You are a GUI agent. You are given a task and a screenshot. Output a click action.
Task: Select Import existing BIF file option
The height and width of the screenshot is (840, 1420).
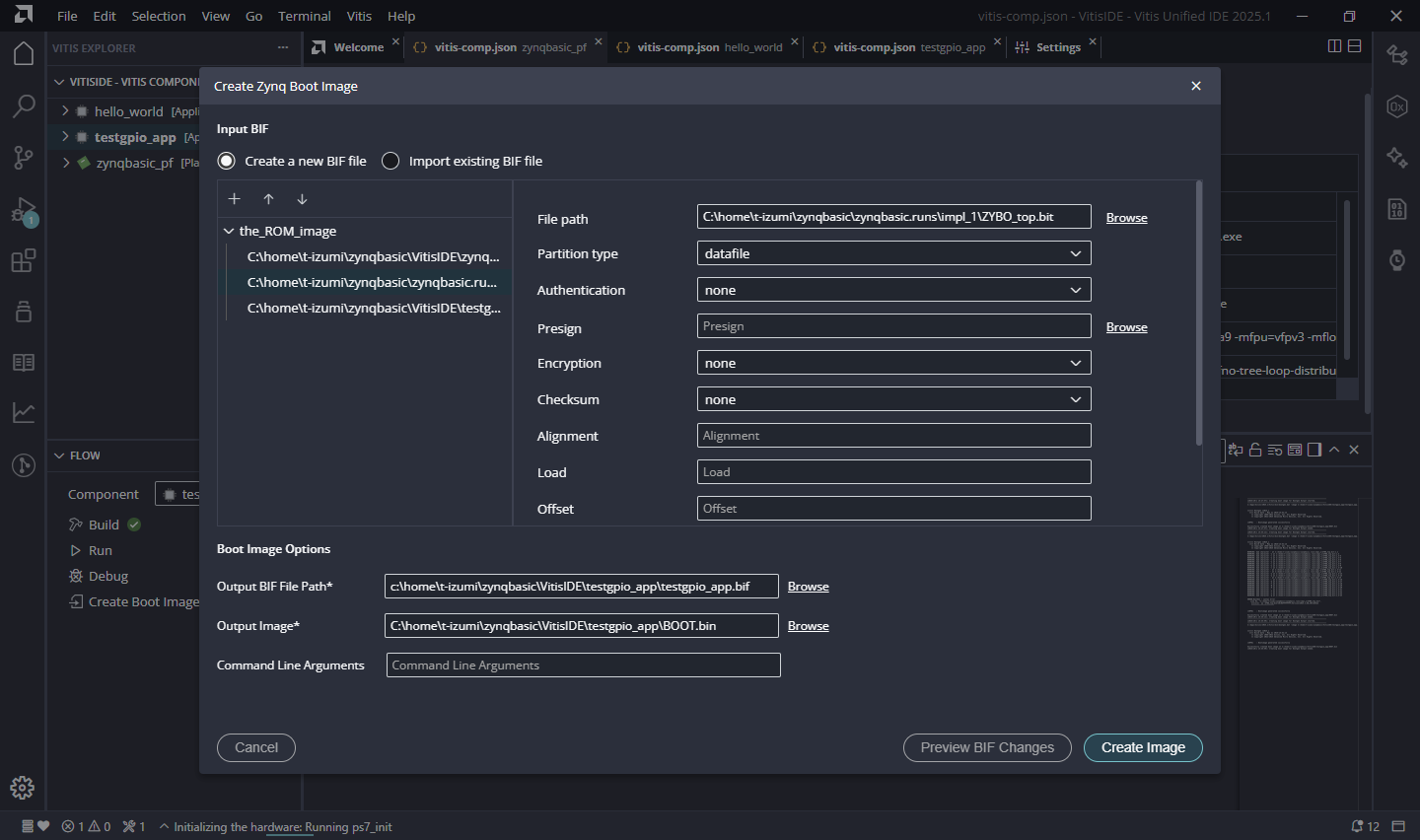(x=390, y=161)
